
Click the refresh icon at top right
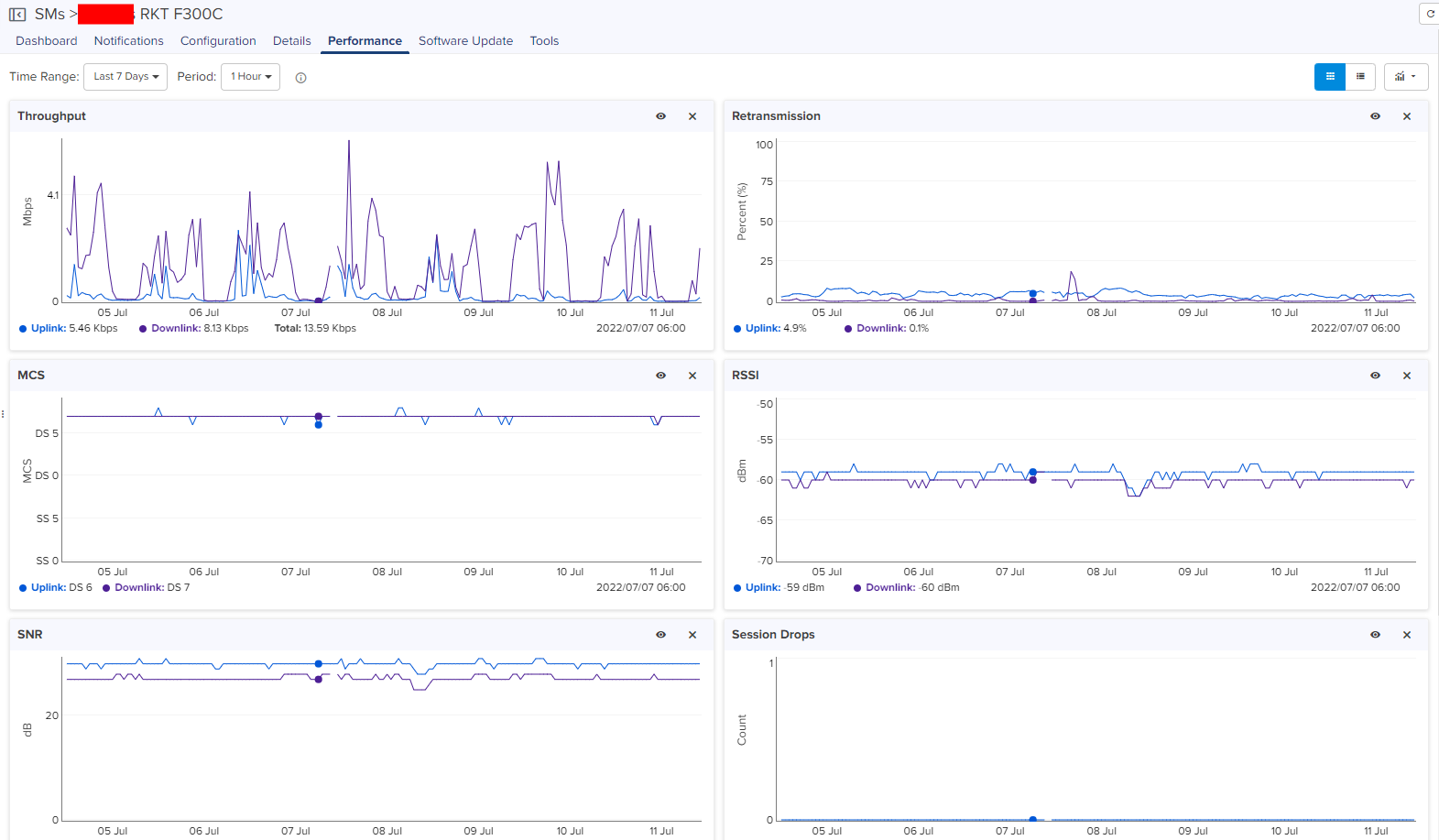[x=1430, y=14]
